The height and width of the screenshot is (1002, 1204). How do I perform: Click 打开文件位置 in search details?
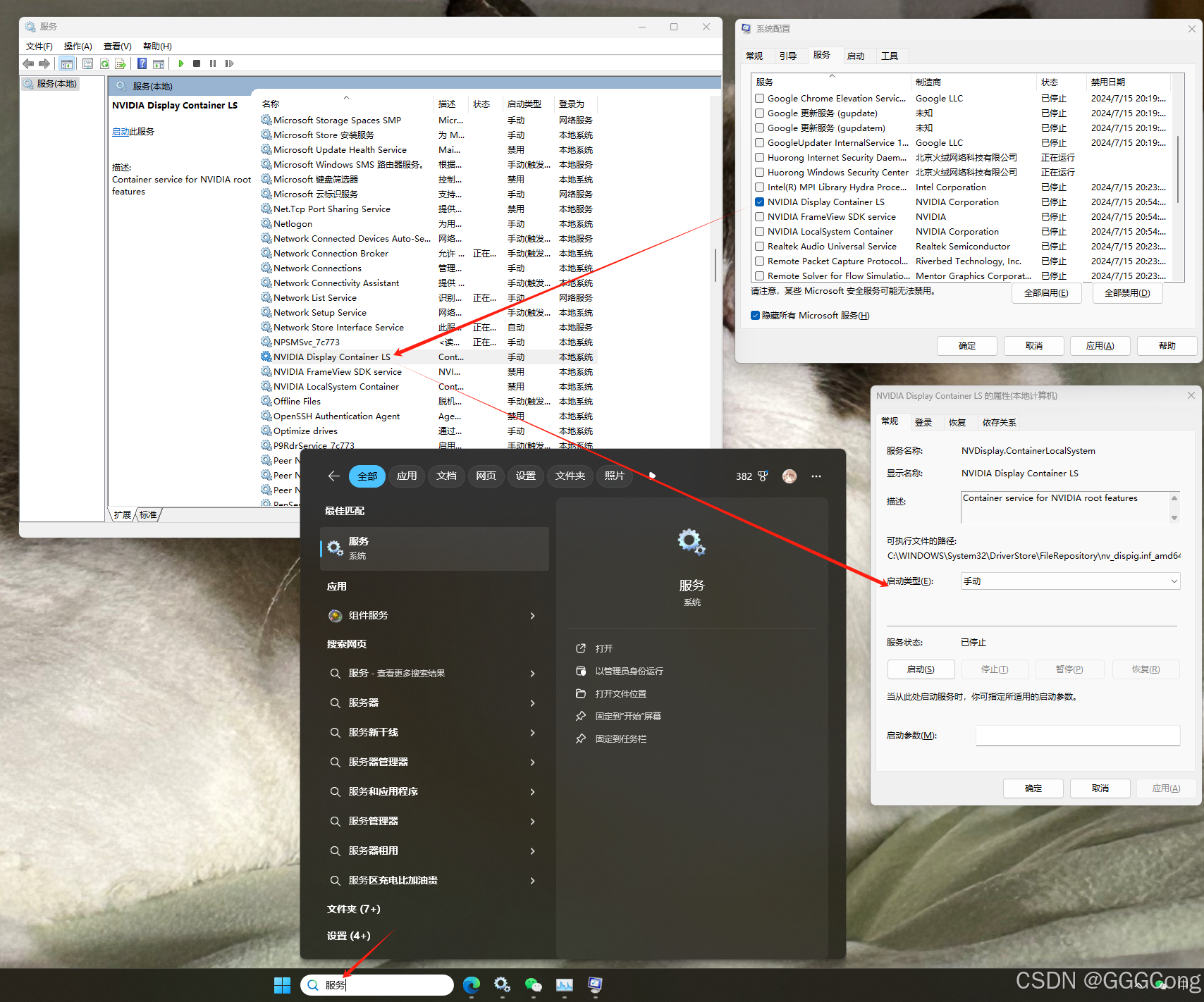[x=620, y=694]
